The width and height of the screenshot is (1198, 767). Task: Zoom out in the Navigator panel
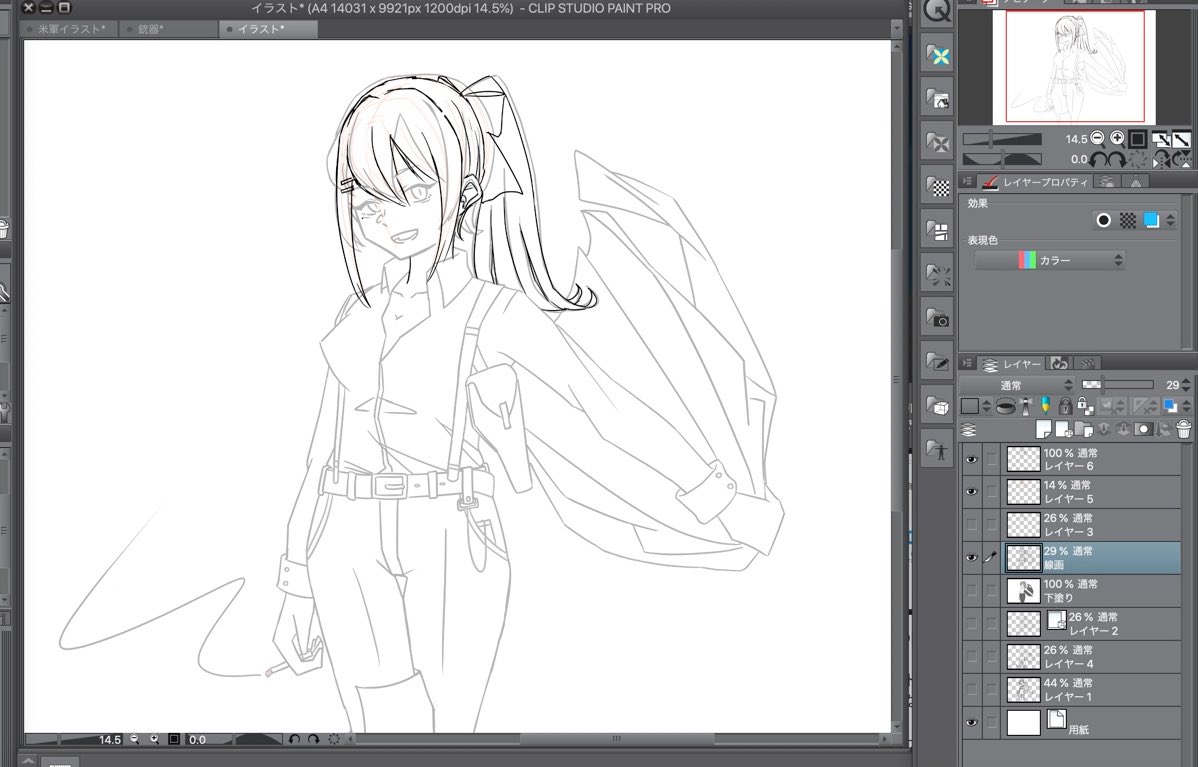1098,138
